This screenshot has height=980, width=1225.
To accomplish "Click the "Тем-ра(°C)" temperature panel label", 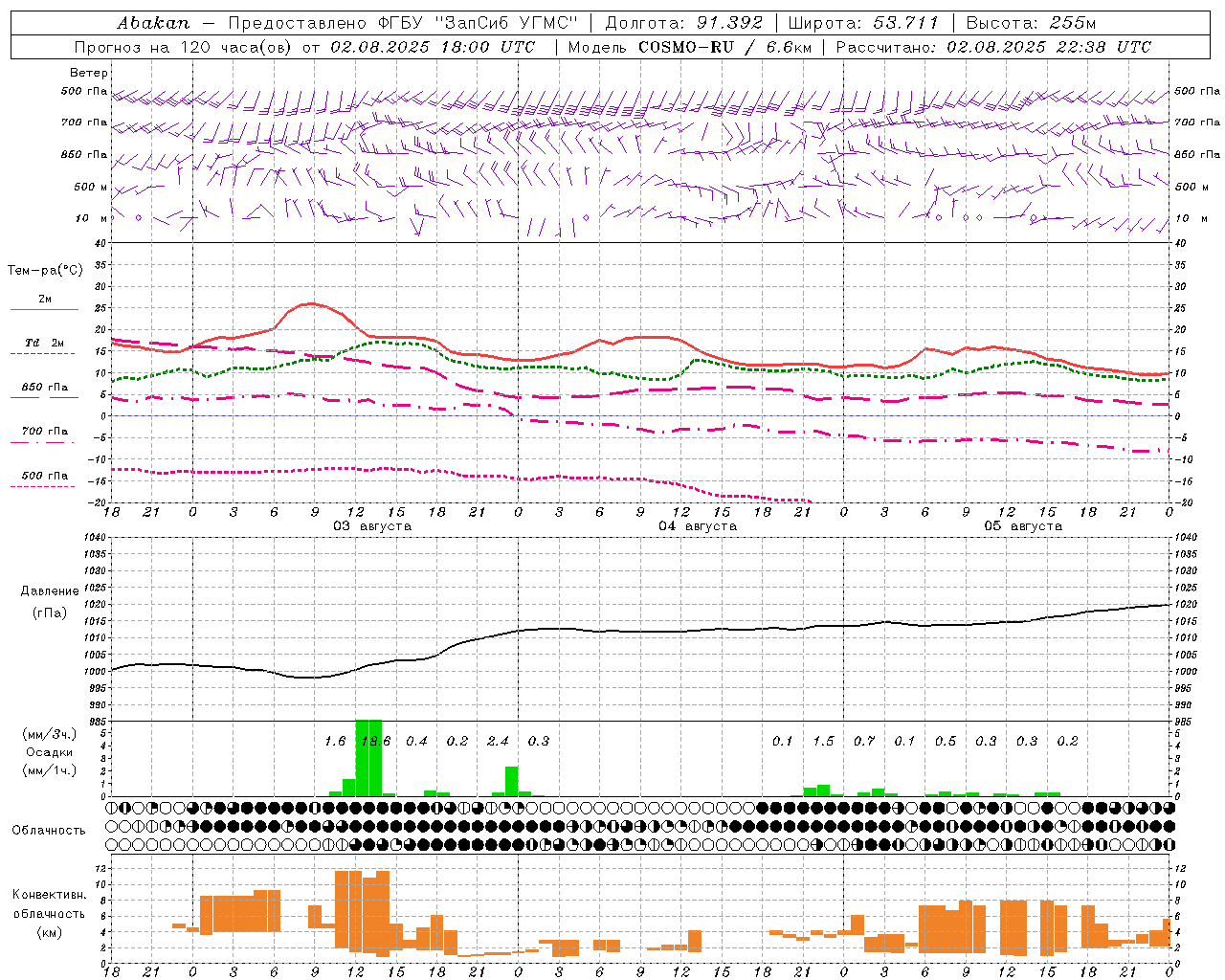I will pos(45,270).
